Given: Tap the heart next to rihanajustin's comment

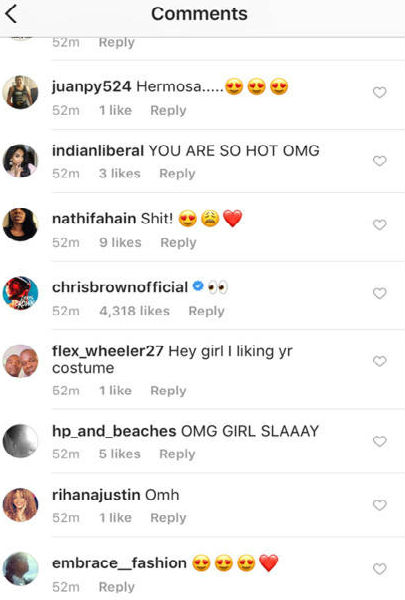Looking at the screenshot, I should coord(379,505).
